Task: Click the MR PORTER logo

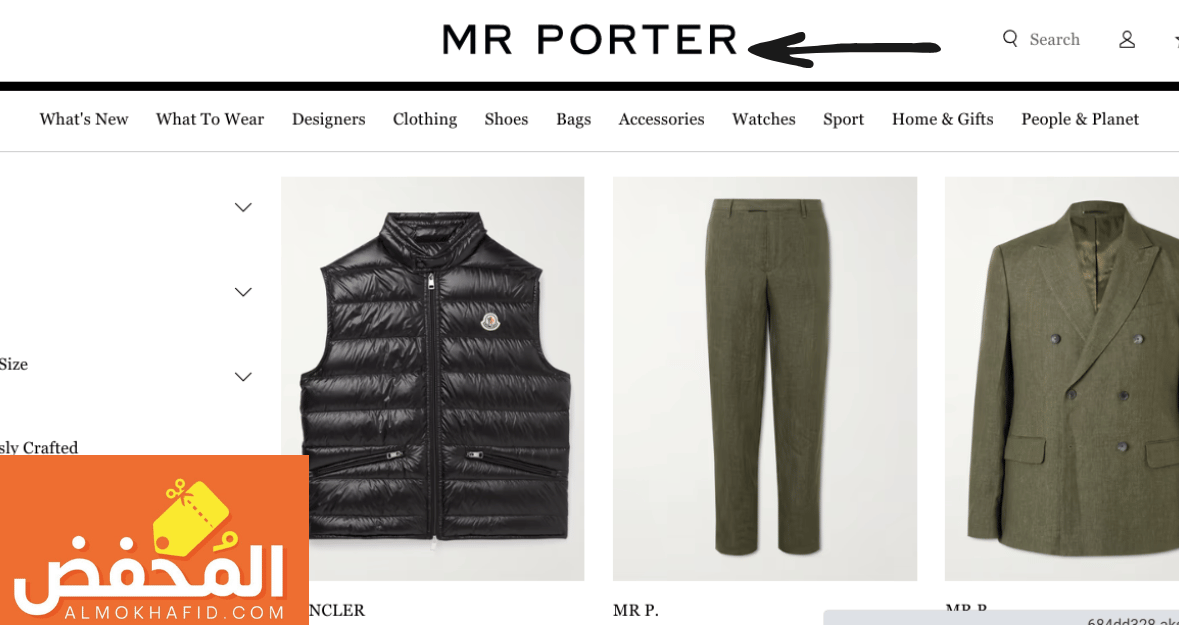Action: click(x=590, y=39)
